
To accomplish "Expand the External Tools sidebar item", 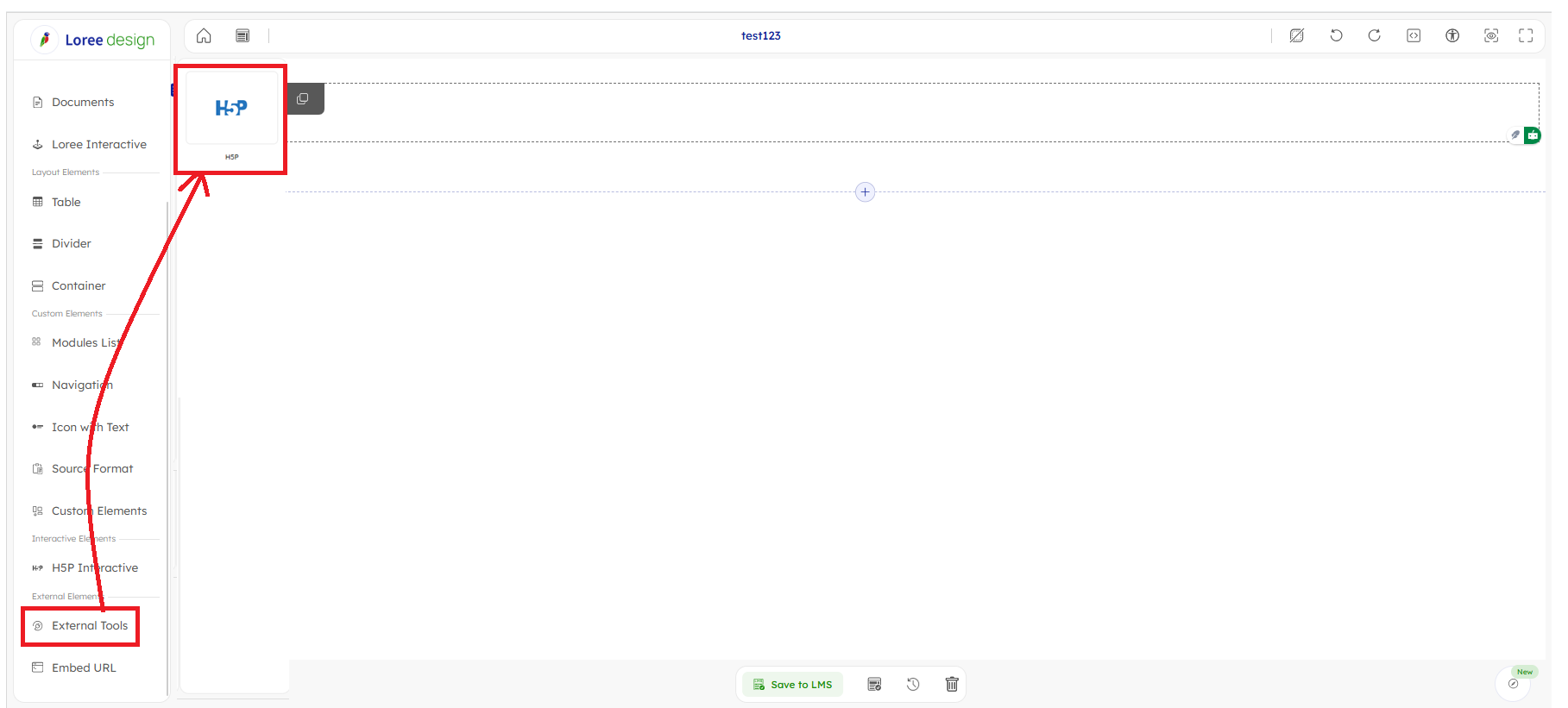I will (x=89, y=626).
